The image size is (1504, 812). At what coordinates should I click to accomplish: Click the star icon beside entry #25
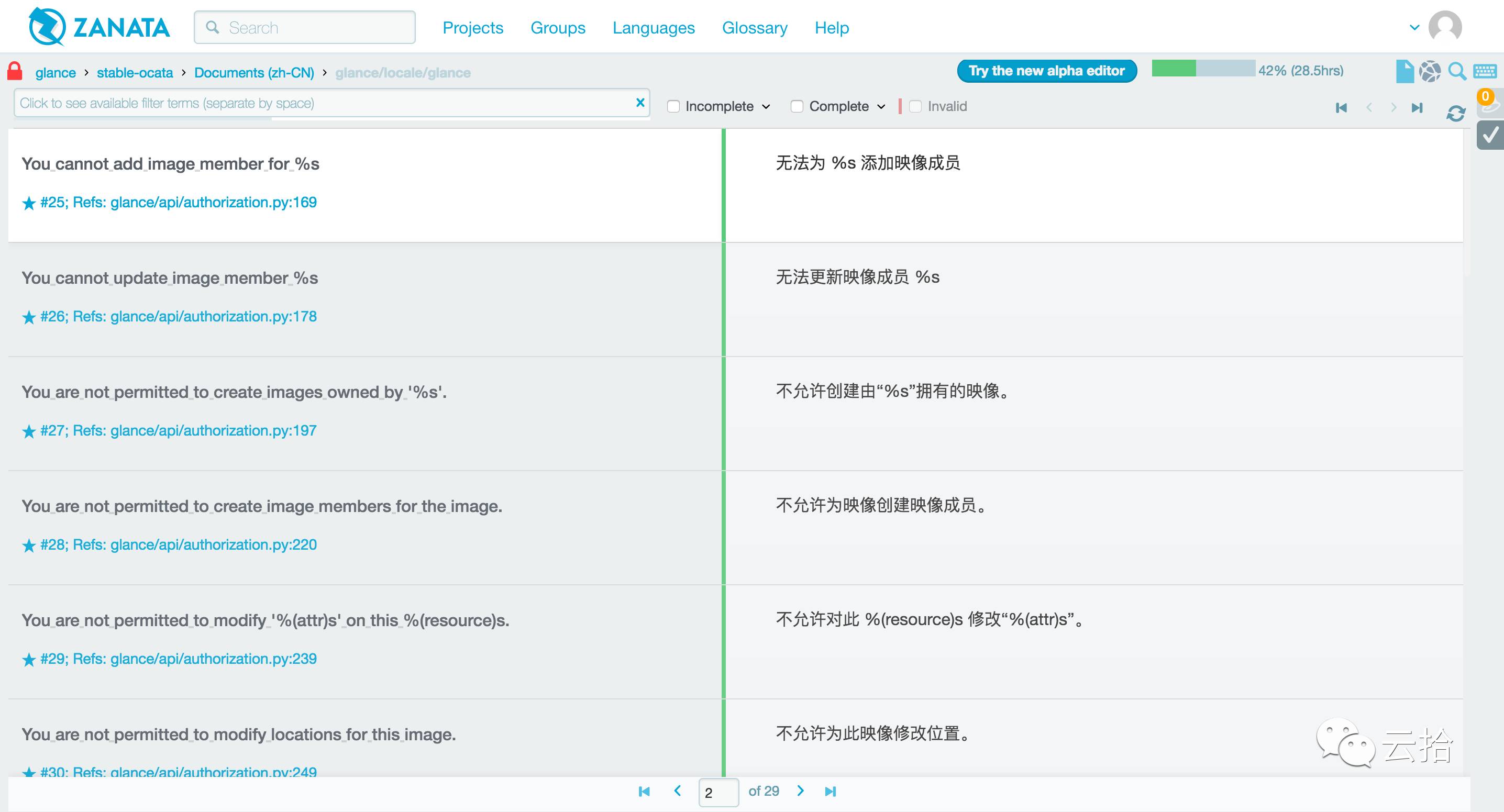(x=29, y=203)
